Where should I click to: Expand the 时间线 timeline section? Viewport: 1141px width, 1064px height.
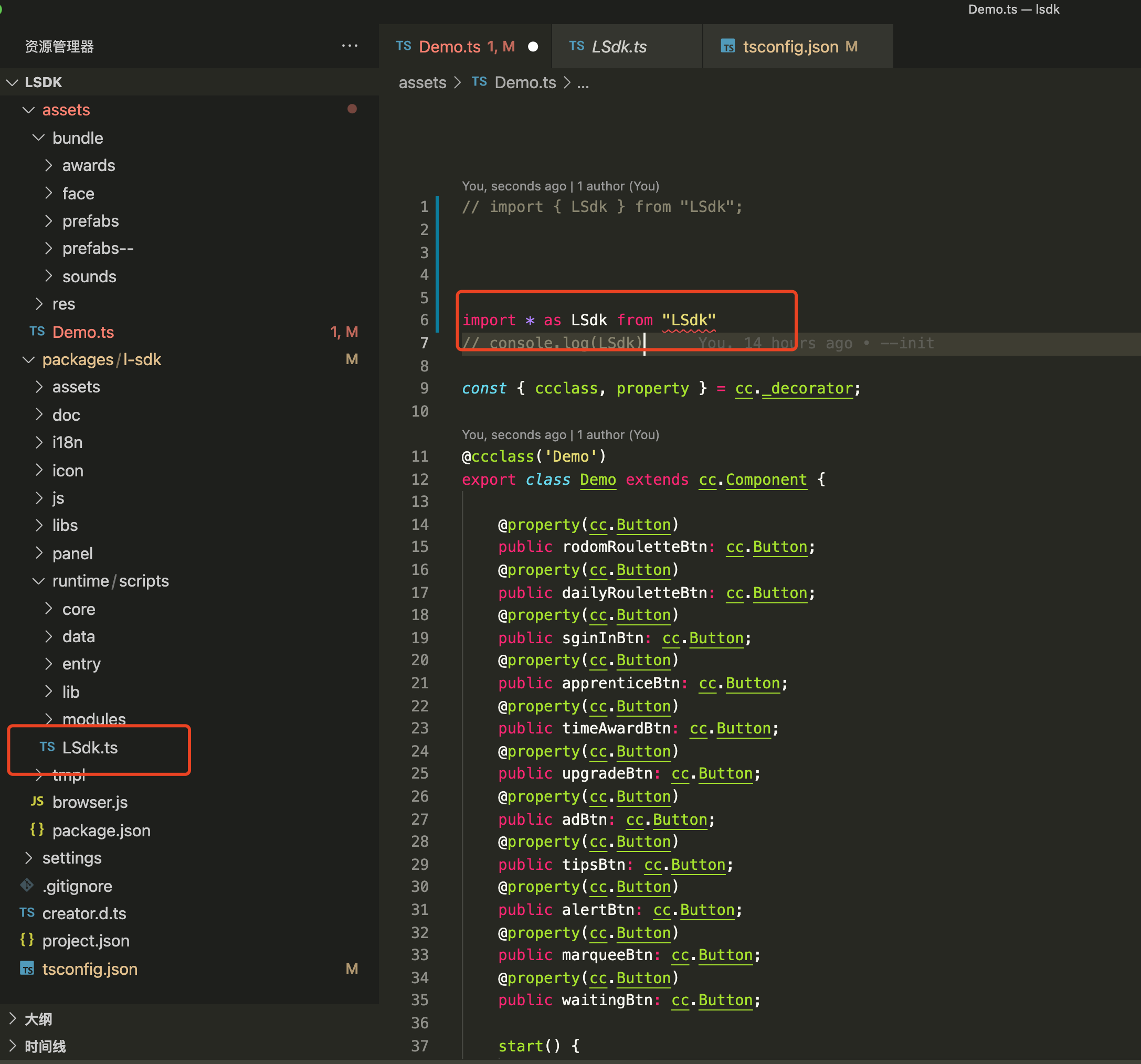coord(13,1046)
